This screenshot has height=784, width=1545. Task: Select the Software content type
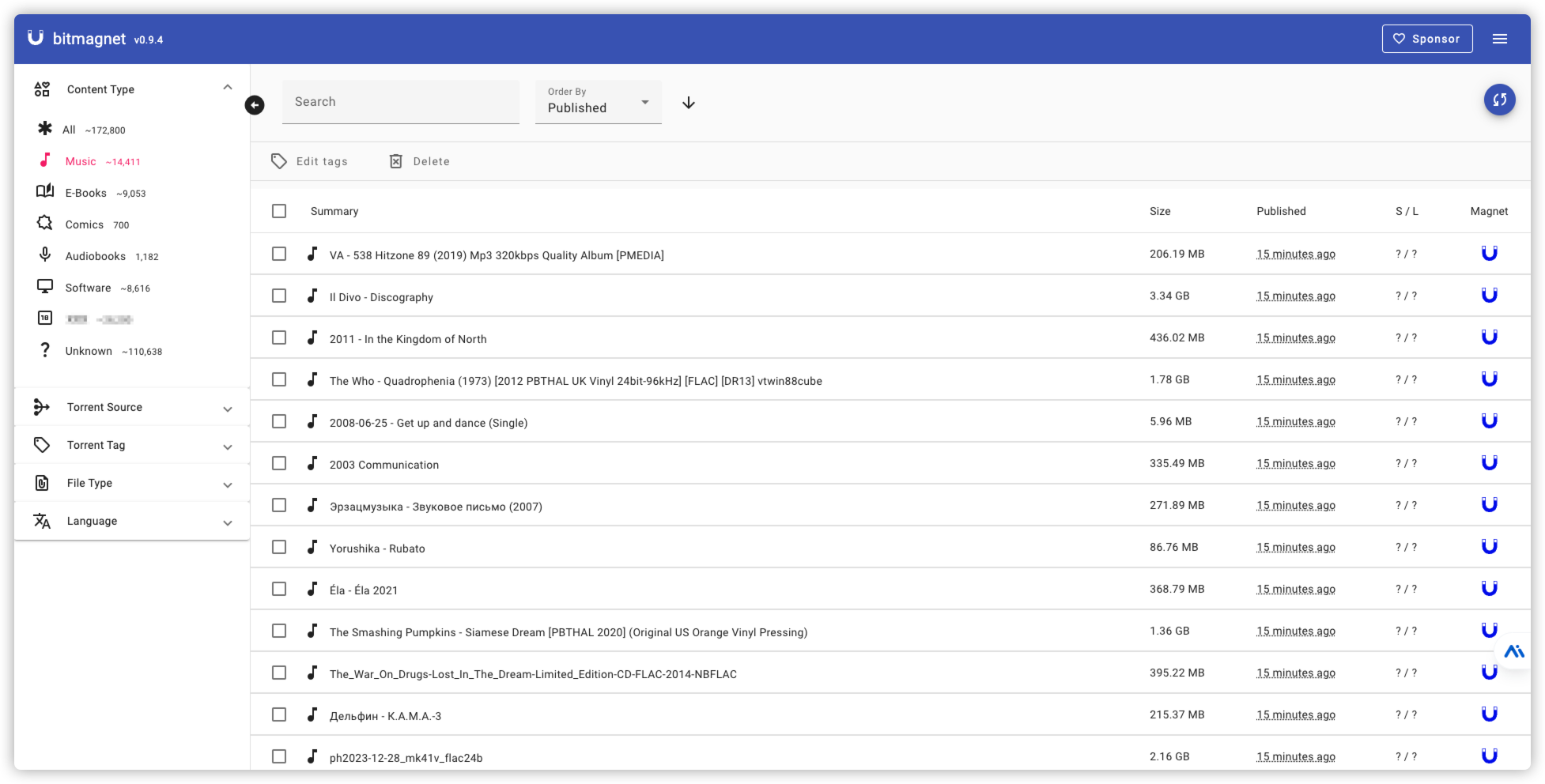(94, 288)
